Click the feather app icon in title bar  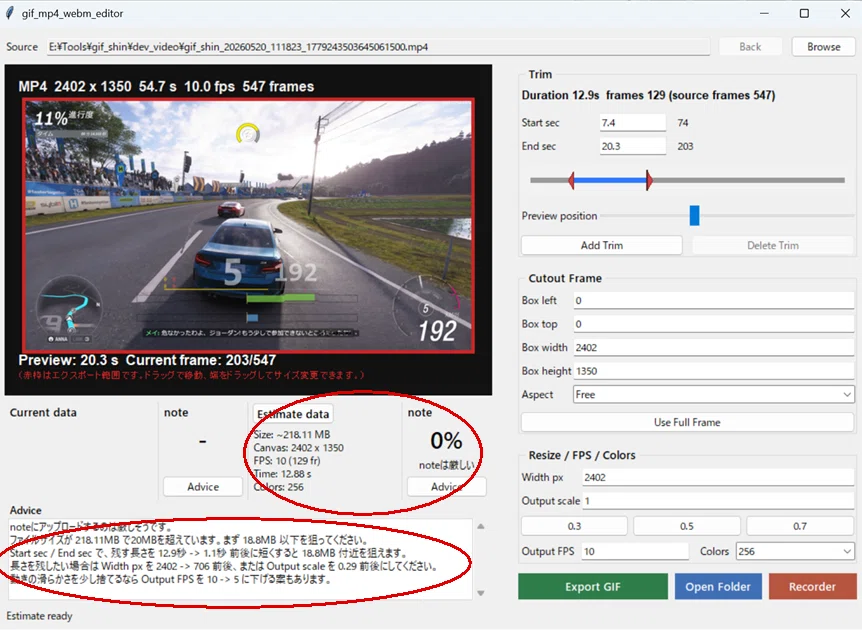tap(9, 13)
